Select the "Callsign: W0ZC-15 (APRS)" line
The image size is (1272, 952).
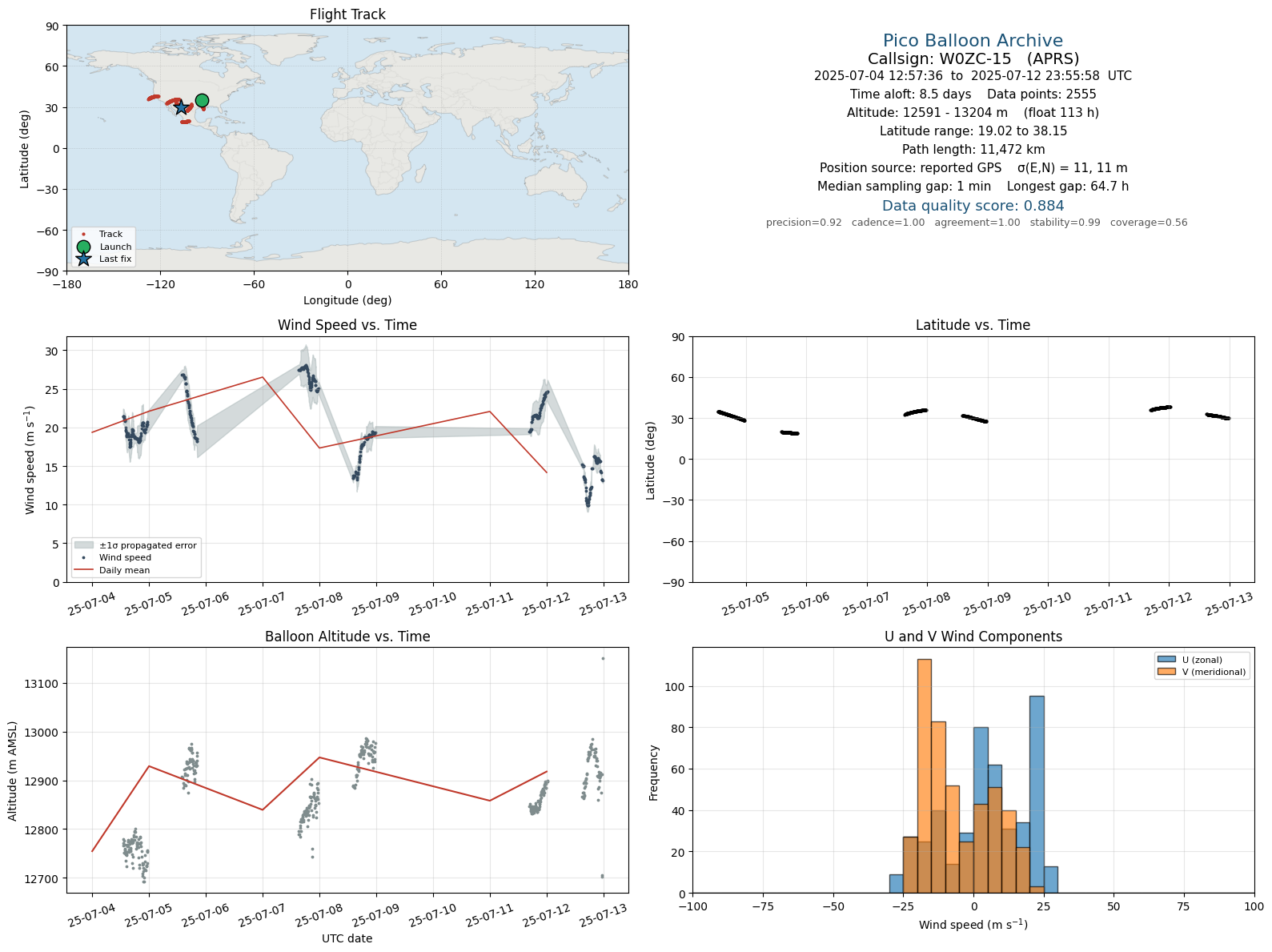[973, 58]
